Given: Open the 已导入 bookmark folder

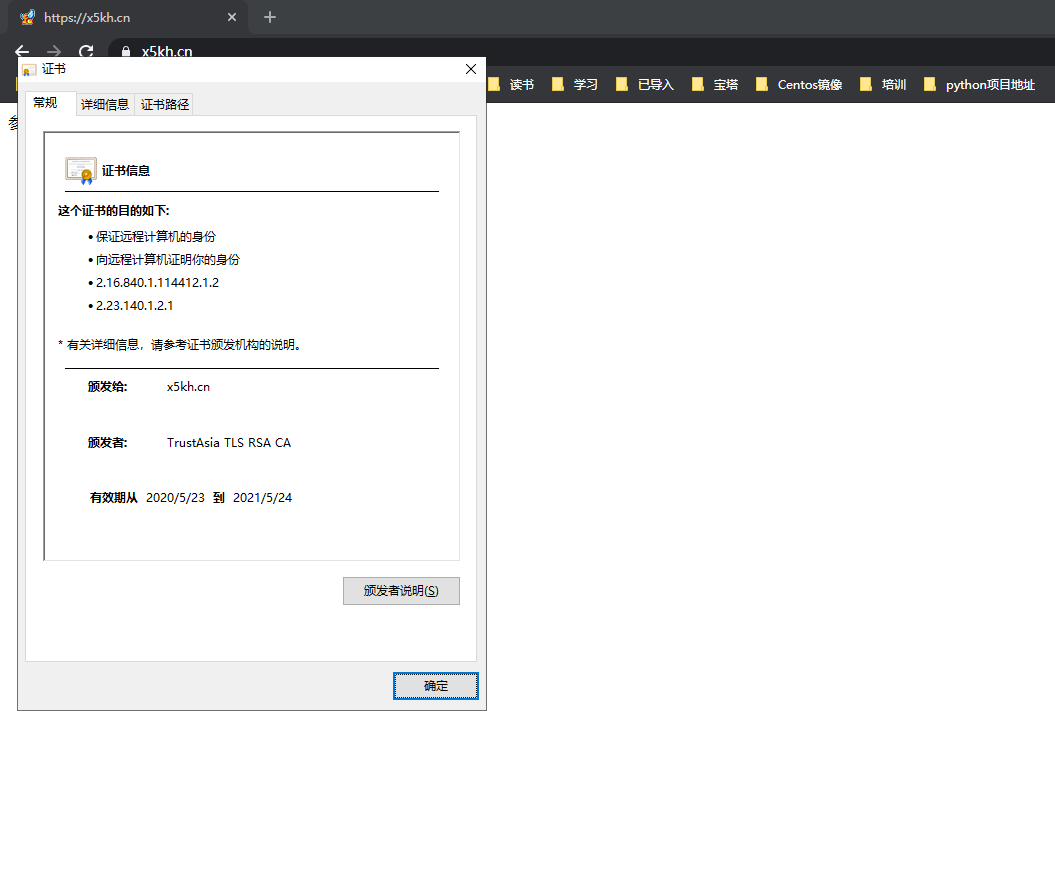Looking at the screenshot, I should tap(645, 84).
